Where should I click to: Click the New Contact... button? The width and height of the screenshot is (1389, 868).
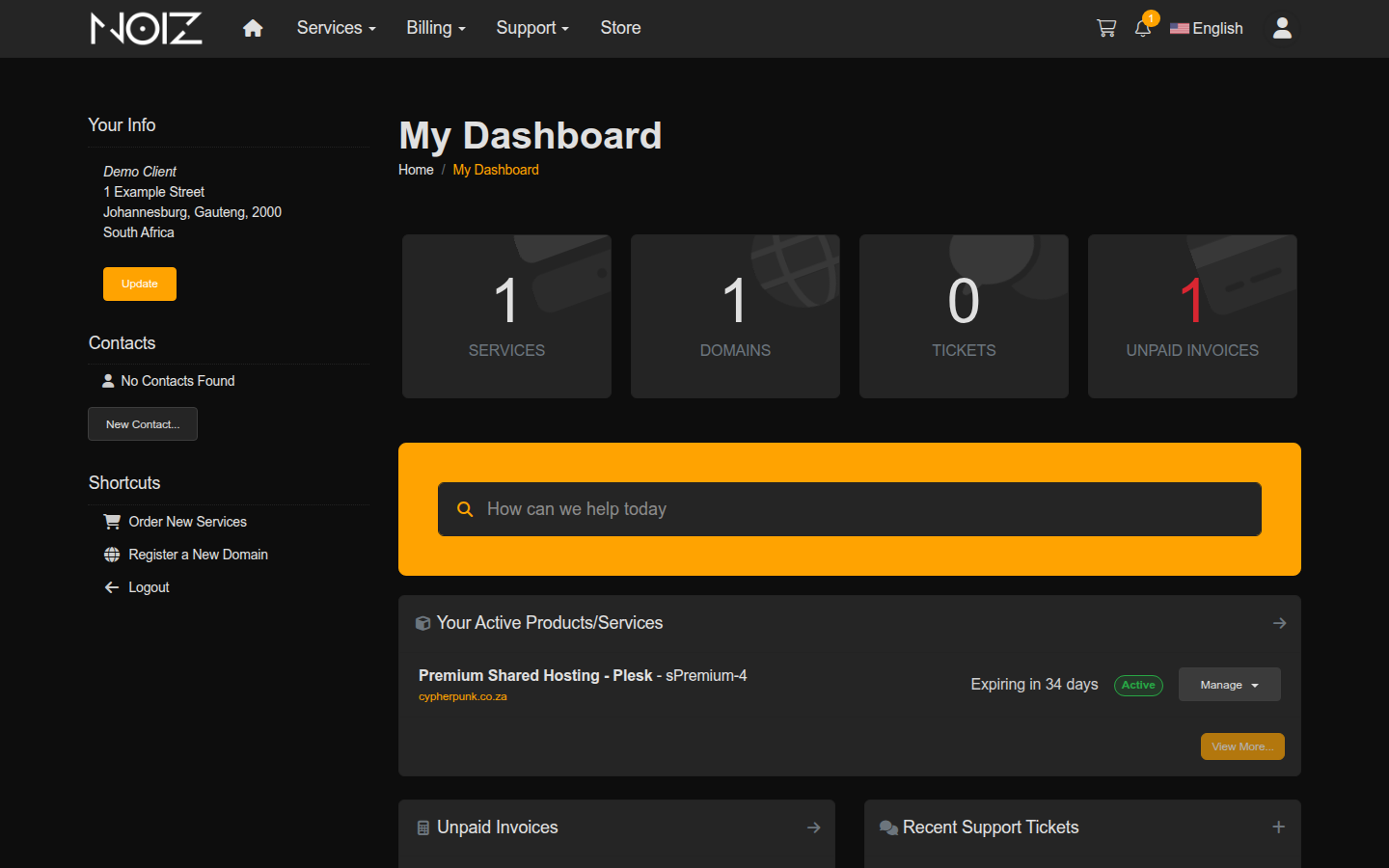click(143, 424)
